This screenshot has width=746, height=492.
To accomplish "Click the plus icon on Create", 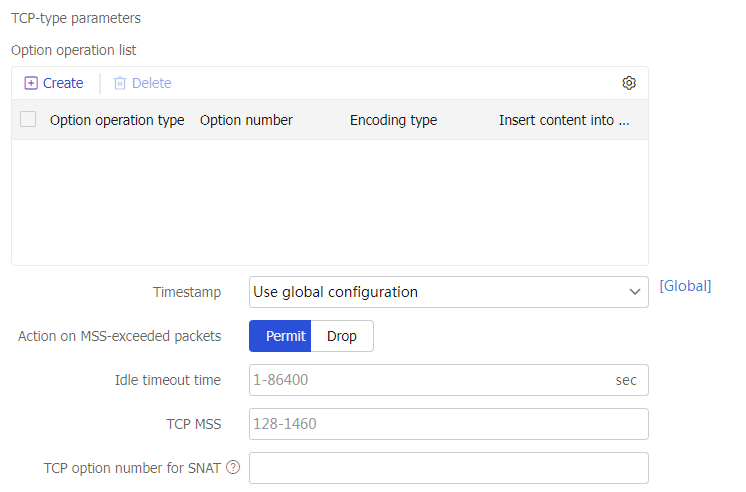I will (x=31, y=84).
